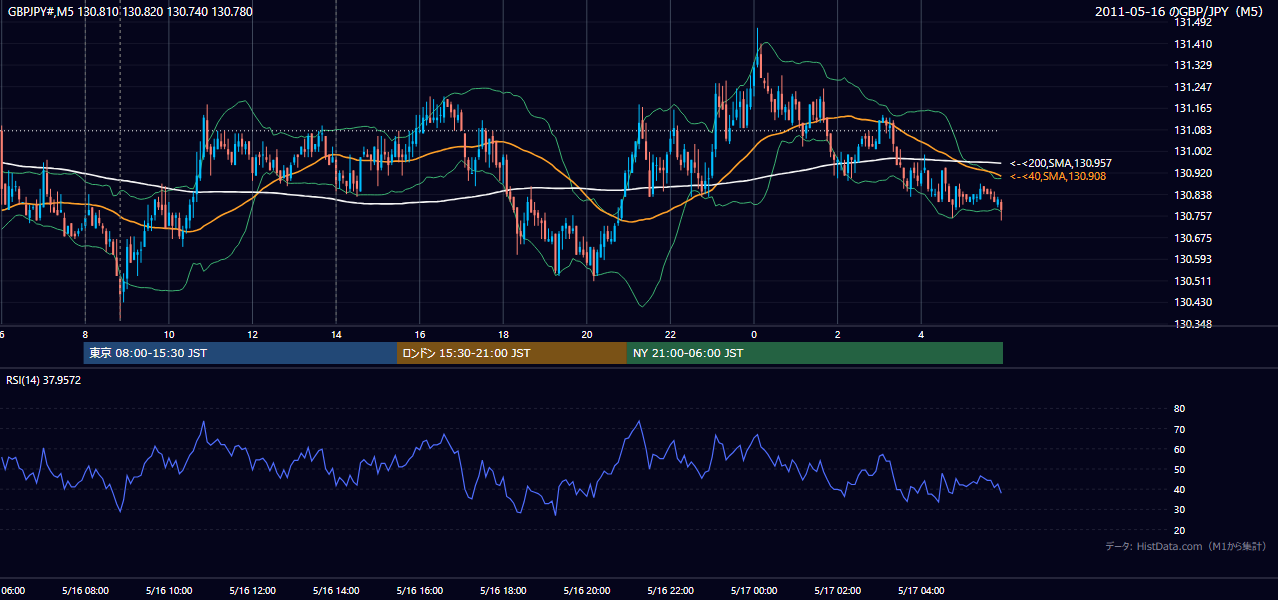Click the chart title 2011-05-16 GBP/JPY (M5)
This screenshot has width=1278, height=600.
pos(1179,12)
